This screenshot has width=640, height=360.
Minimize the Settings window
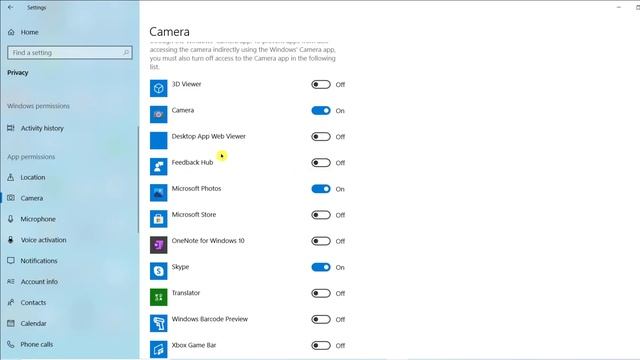pos(619,7)
